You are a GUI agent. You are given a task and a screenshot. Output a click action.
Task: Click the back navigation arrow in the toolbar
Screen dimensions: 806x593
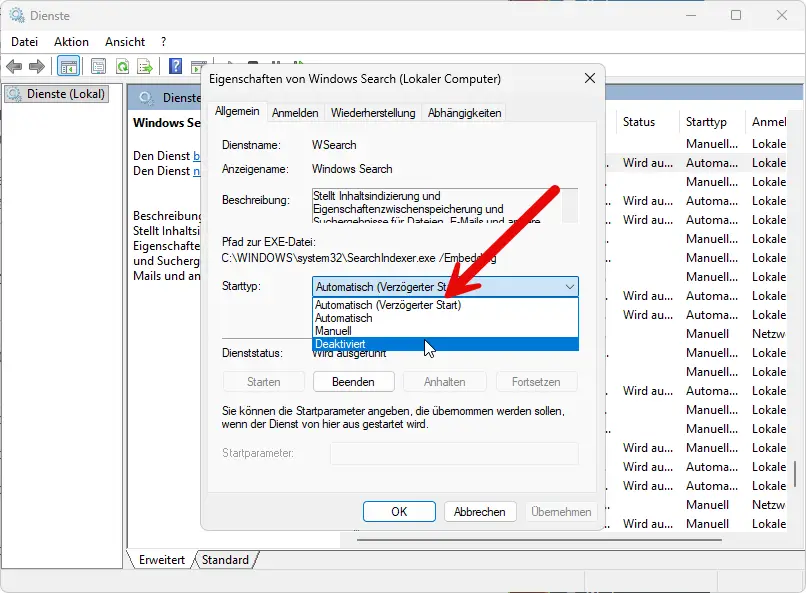14,65
